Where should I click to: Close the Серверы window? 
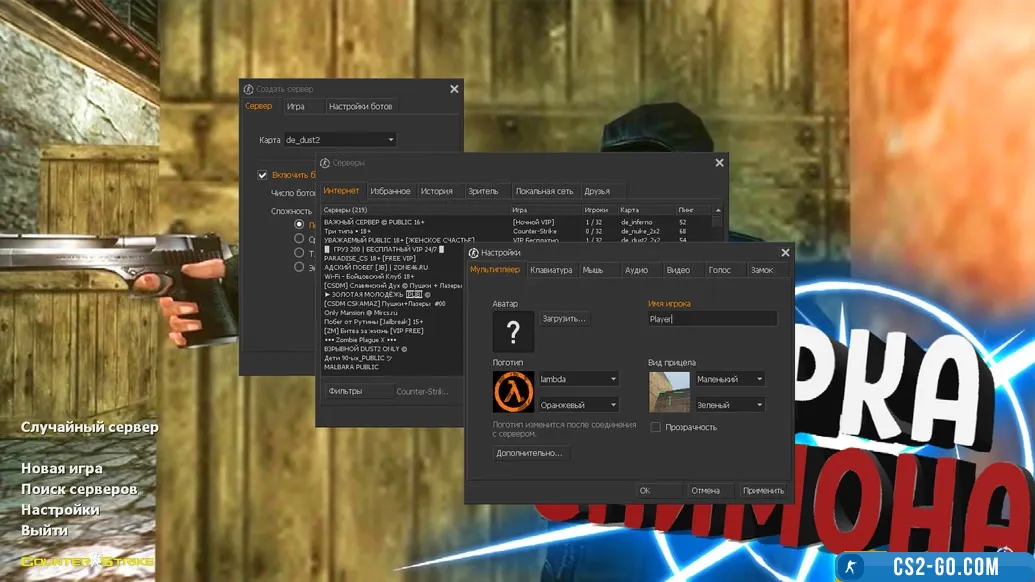(x=719, y=162)
